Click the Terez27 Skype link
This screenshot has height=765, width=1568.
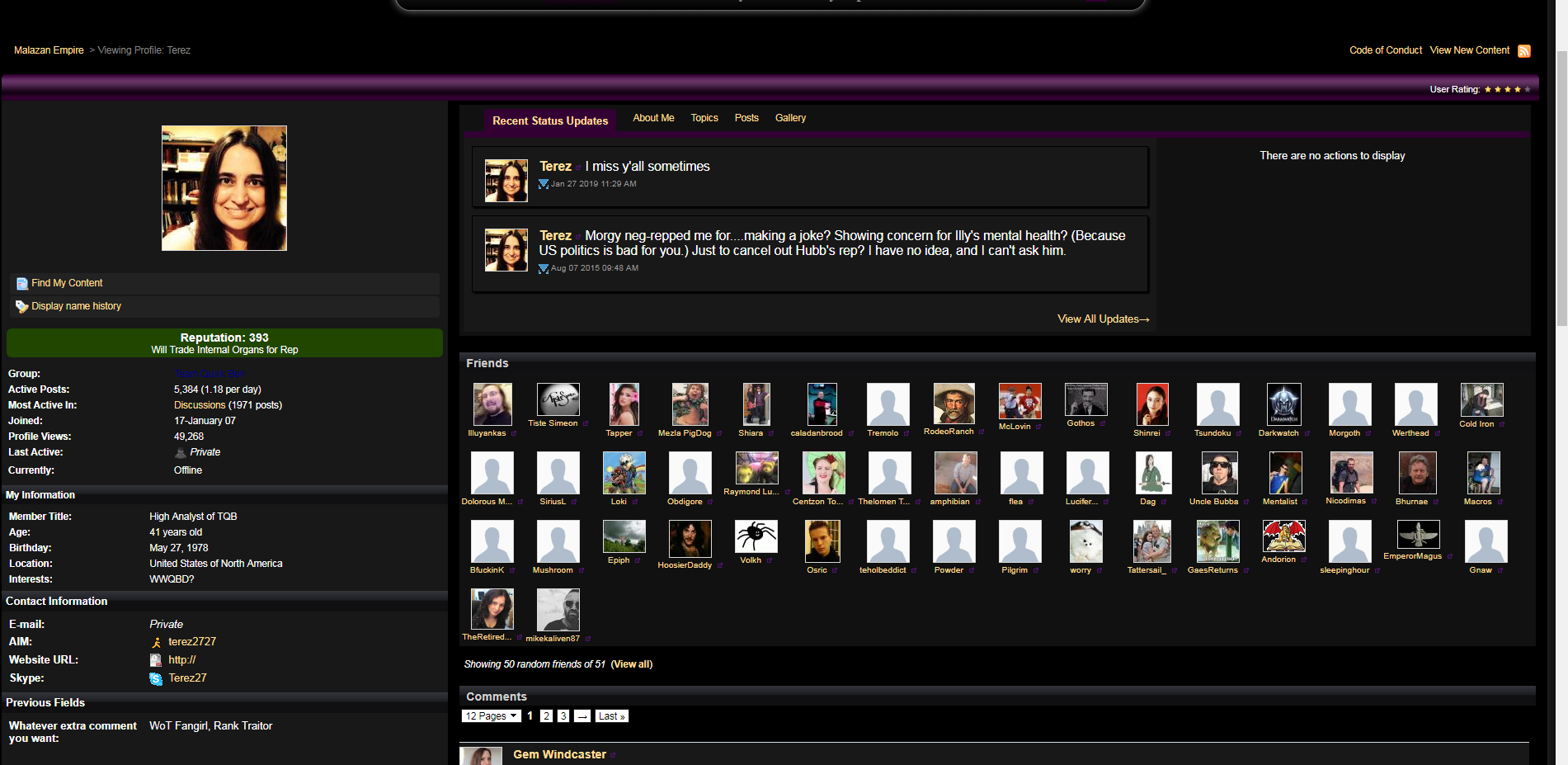[x=187, y=678]
